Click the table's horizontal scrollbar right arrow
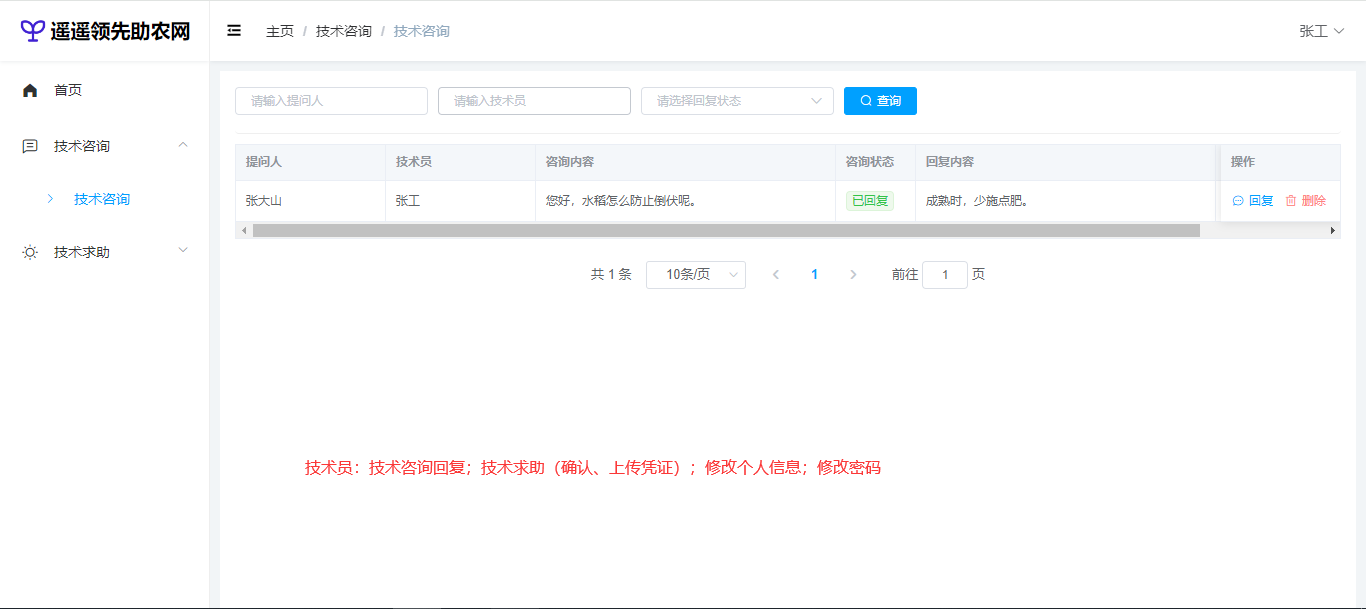 pos(1332,230)
